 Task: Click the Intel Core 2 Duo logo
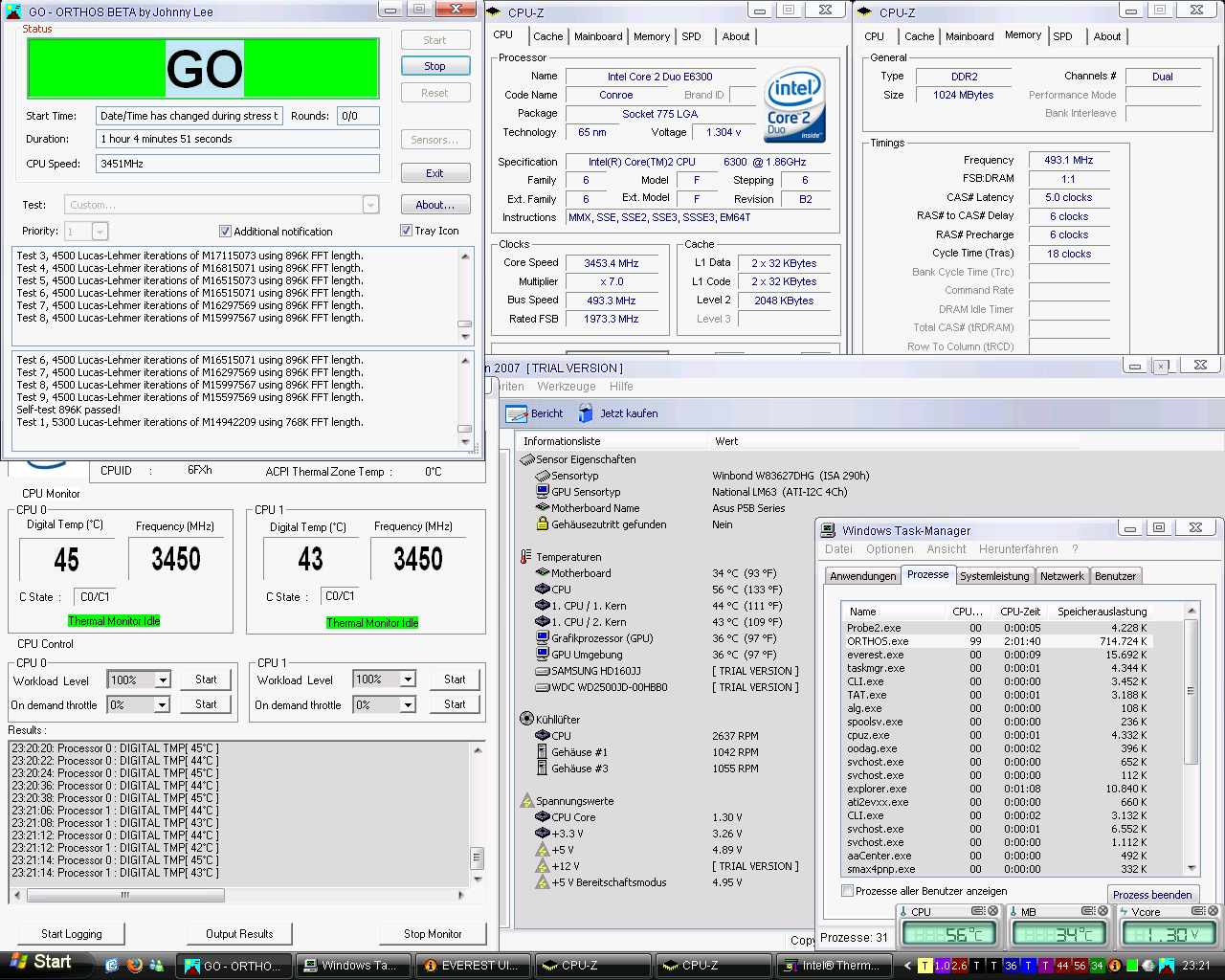click(x=794, y=103)
